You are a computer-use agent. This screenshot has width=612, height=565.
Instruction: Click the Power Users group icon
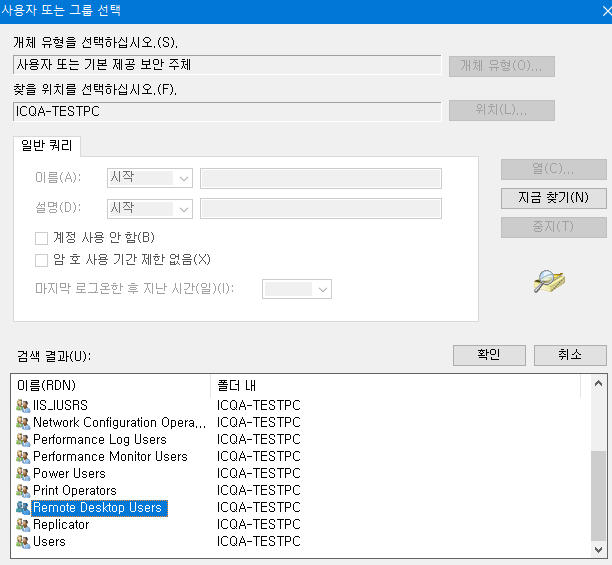[x=23, y=474]
